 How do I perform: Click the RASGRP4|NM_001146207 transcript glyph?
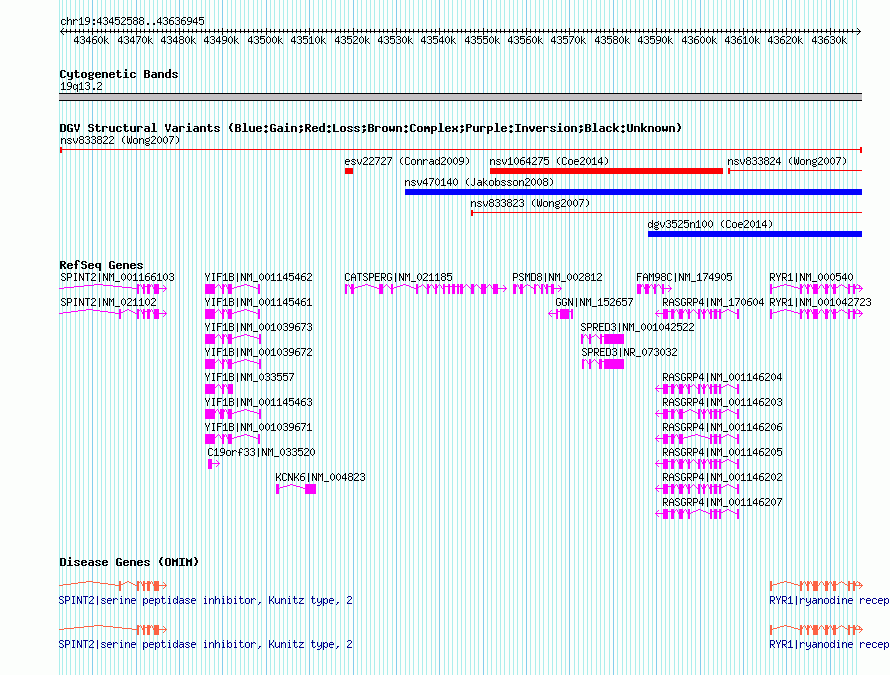(698, 514)
